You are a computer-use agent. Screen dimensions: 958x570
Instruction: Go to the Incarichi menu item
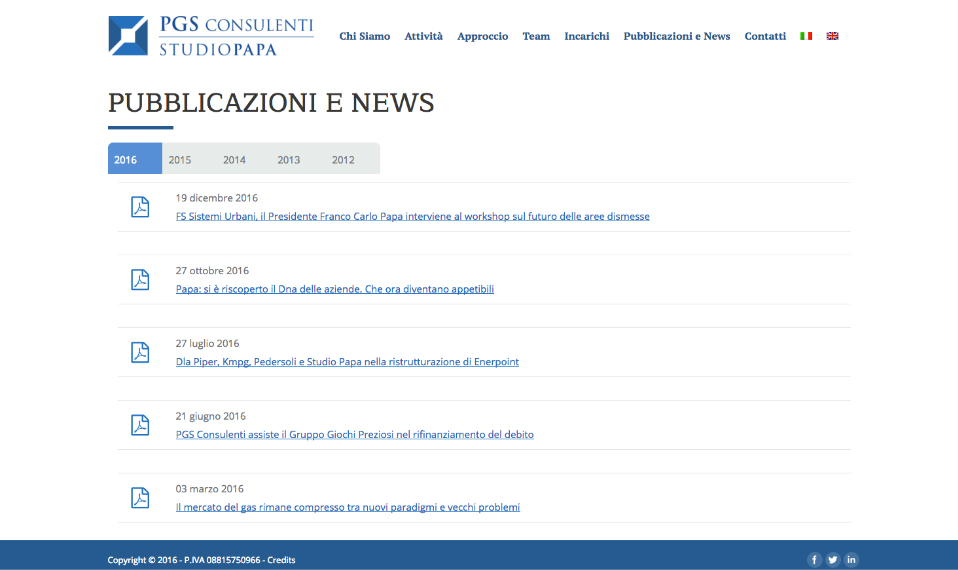tap(586, 36)
